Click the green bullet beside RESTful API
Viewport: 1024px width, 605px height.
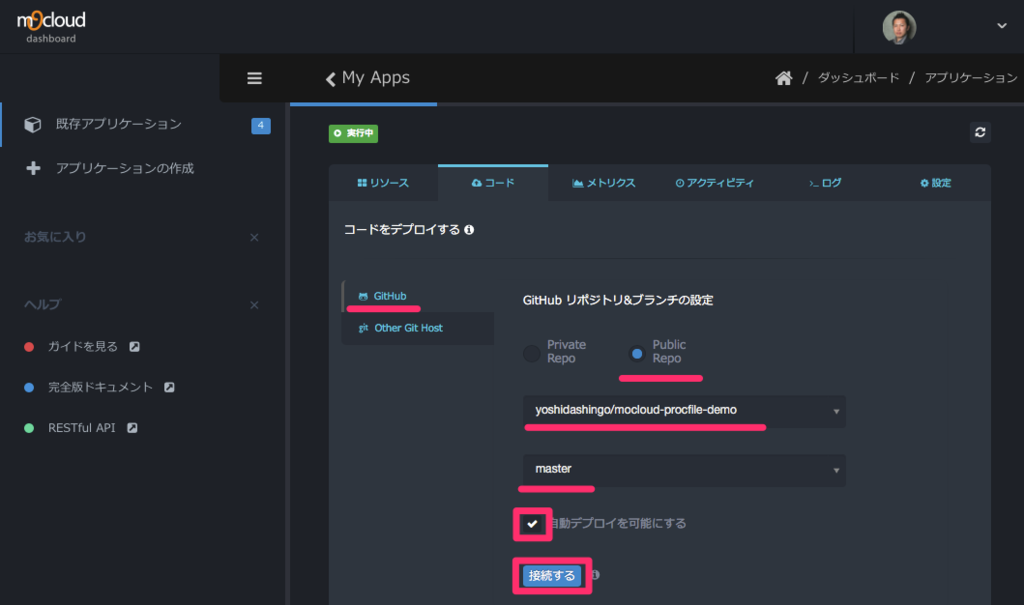pos(29,428)
